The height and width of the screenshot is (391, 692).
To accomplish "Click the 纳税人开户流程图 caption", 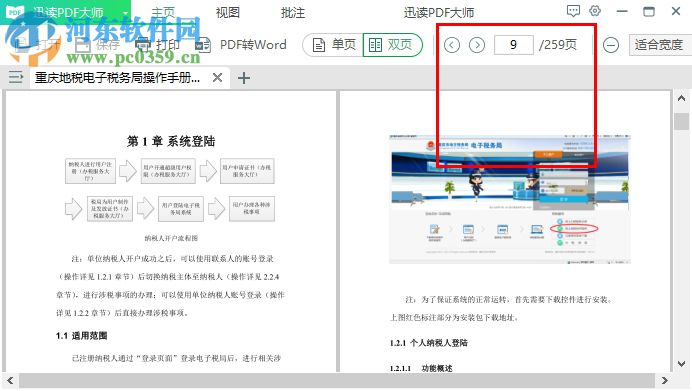I will (x=171, y=238).
